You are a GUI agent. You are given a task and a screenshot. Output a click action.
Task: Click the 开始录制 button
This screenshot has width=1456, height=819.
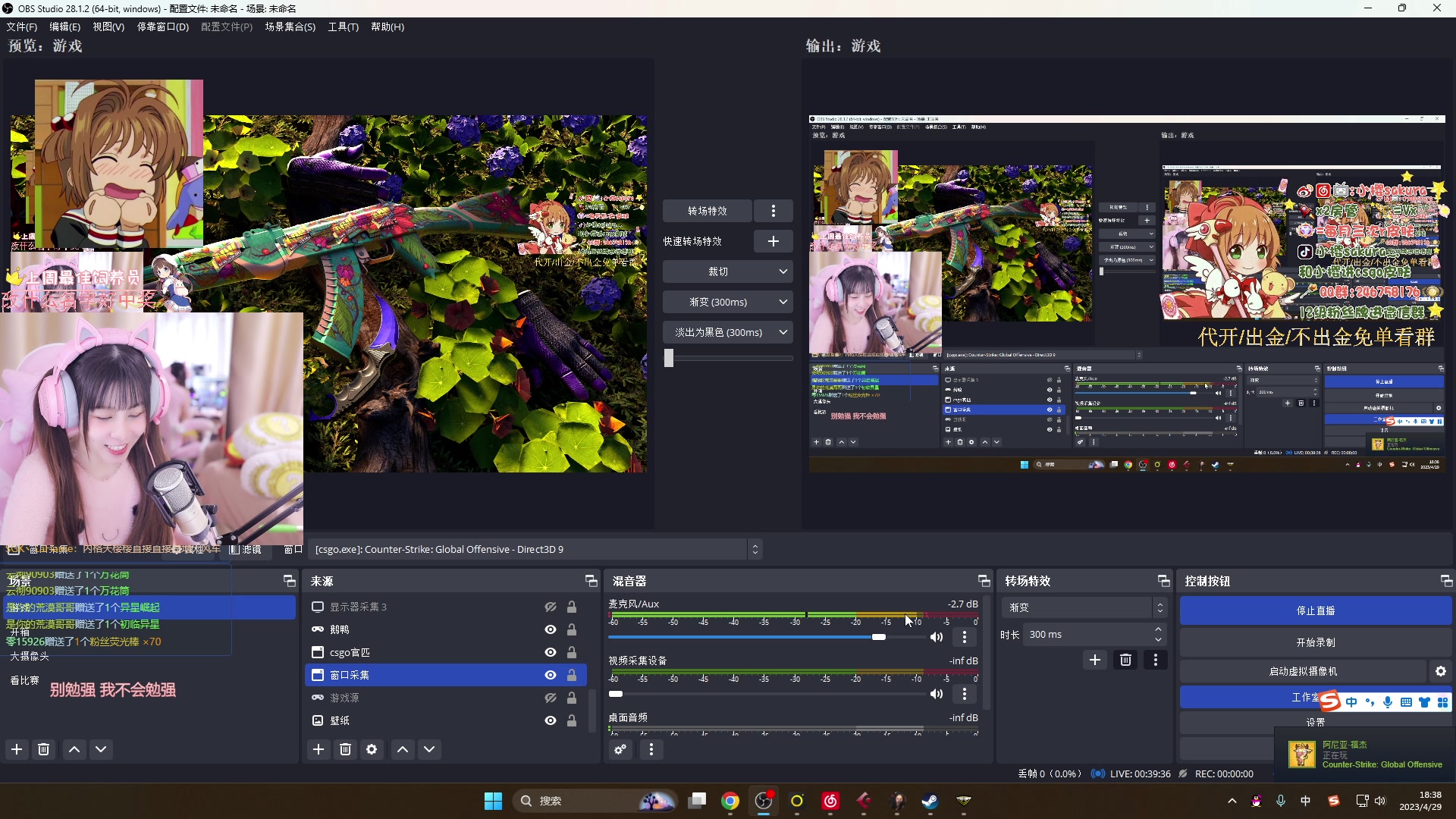coord(1316,642)
